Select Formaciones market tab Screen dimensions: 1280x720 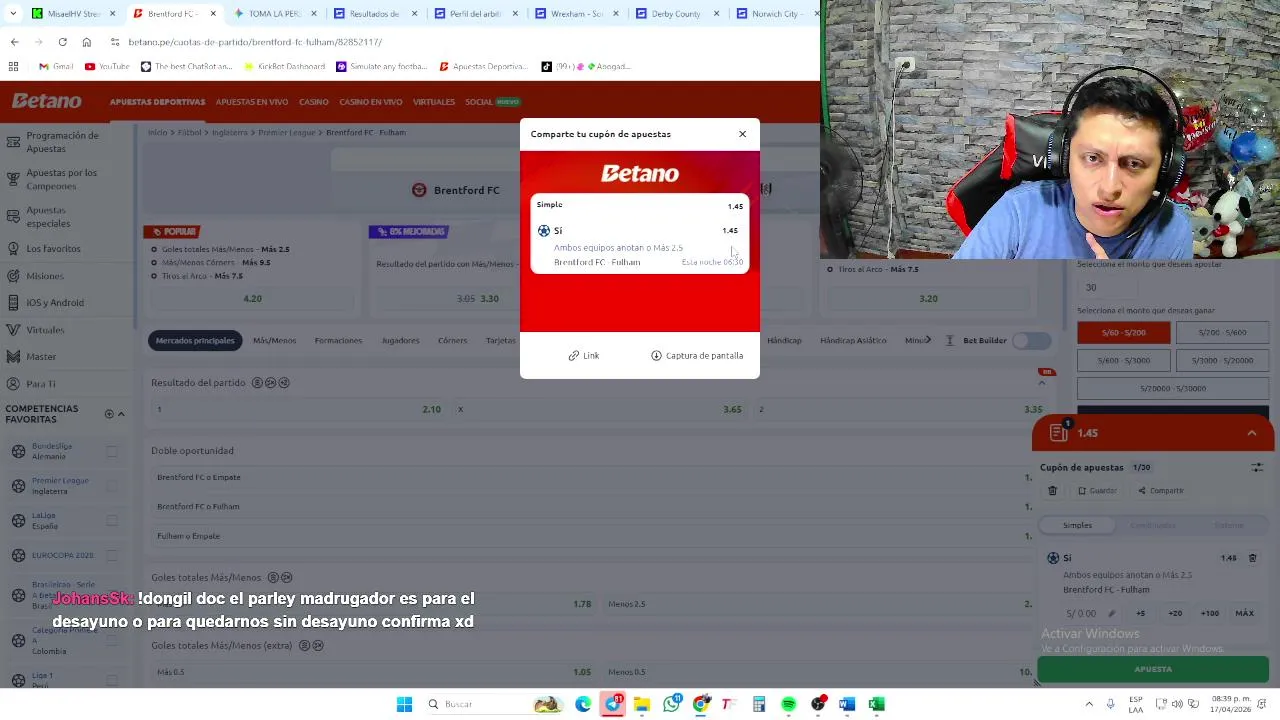pos(338,341)
